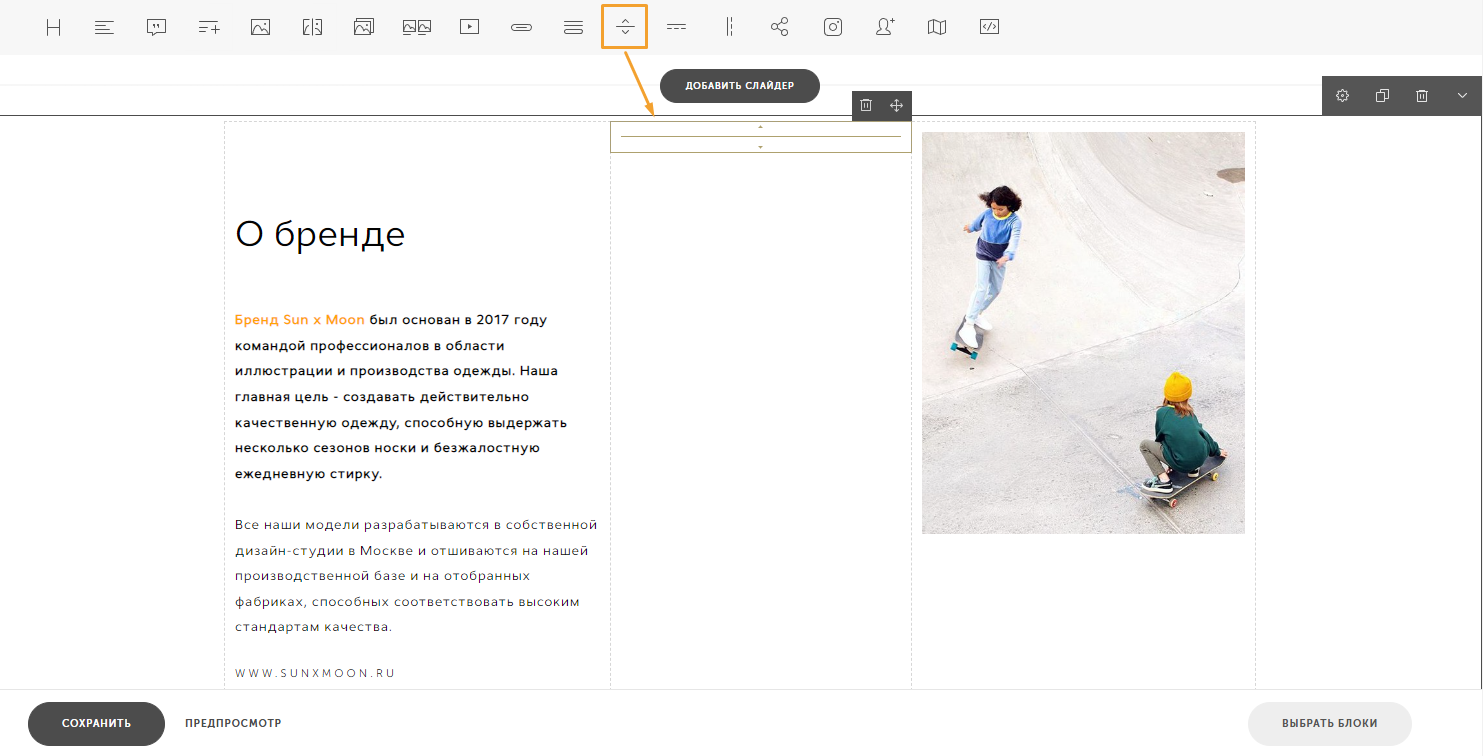Insert an Instagram feed element
This screenshot has width=1483, height=756.
click(x=833, y=28)
